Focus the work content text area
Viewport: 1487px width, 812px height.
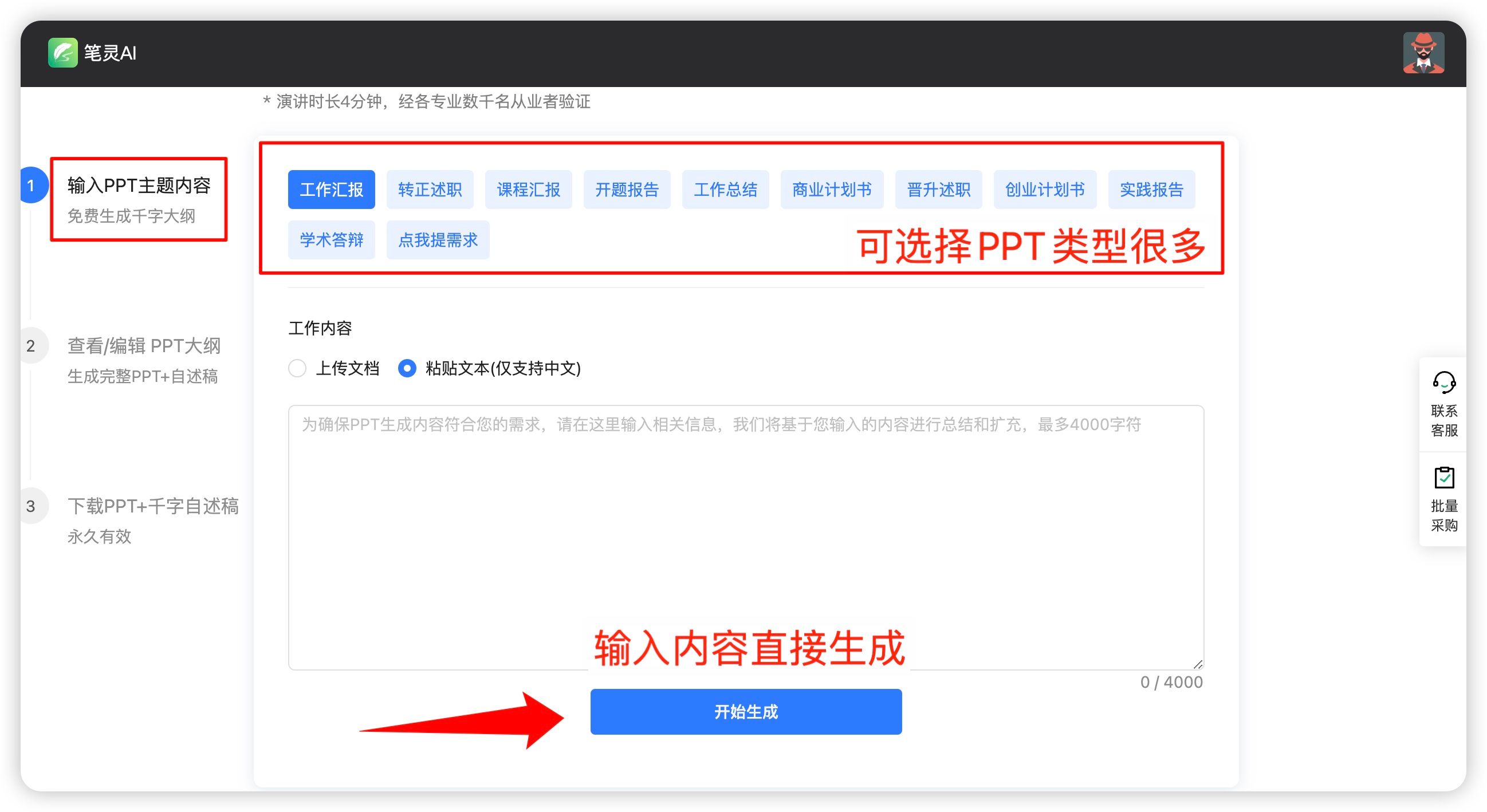pos(746,537)
